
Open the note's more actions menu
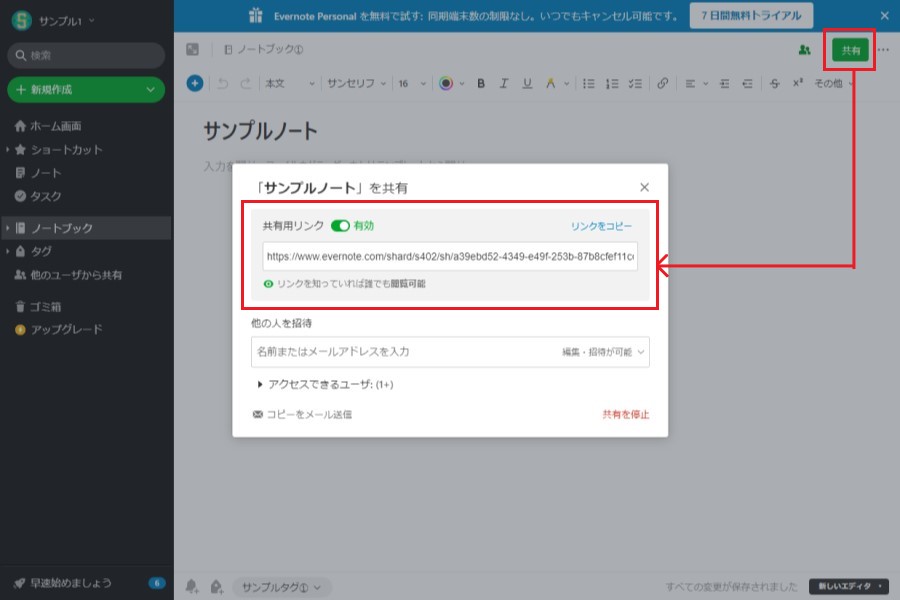point(883,50)
